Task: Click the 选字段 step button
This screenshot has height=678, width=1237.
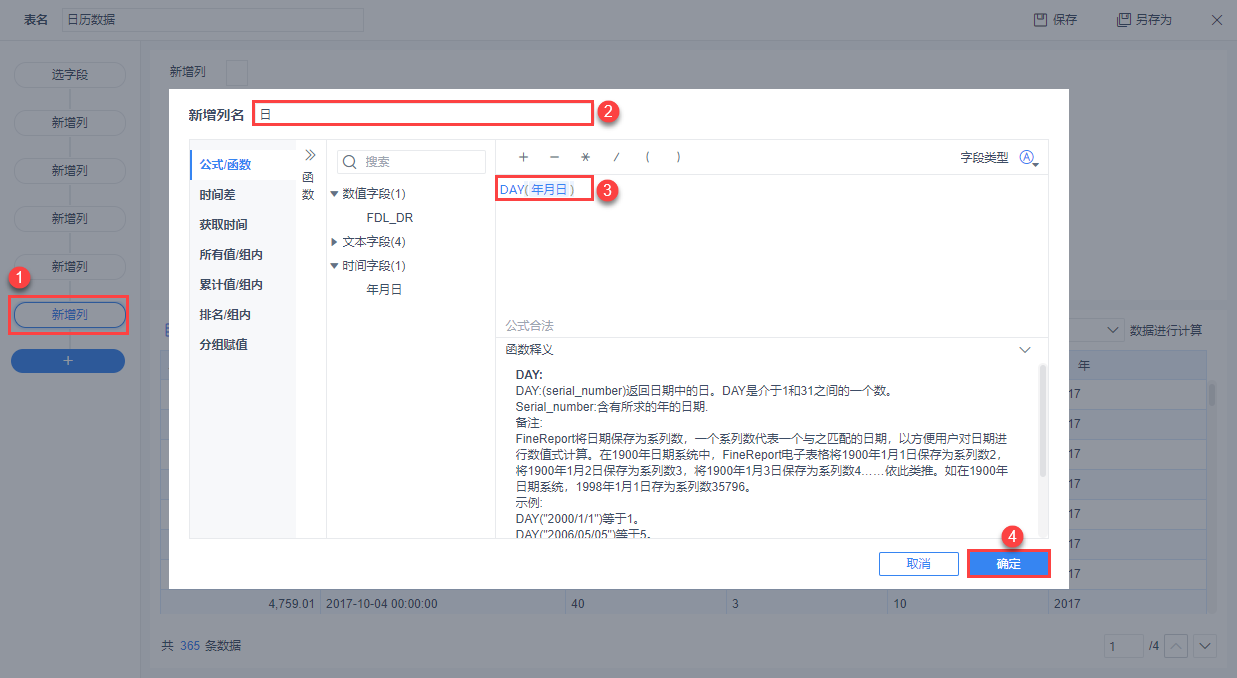Action: (69, 75)
